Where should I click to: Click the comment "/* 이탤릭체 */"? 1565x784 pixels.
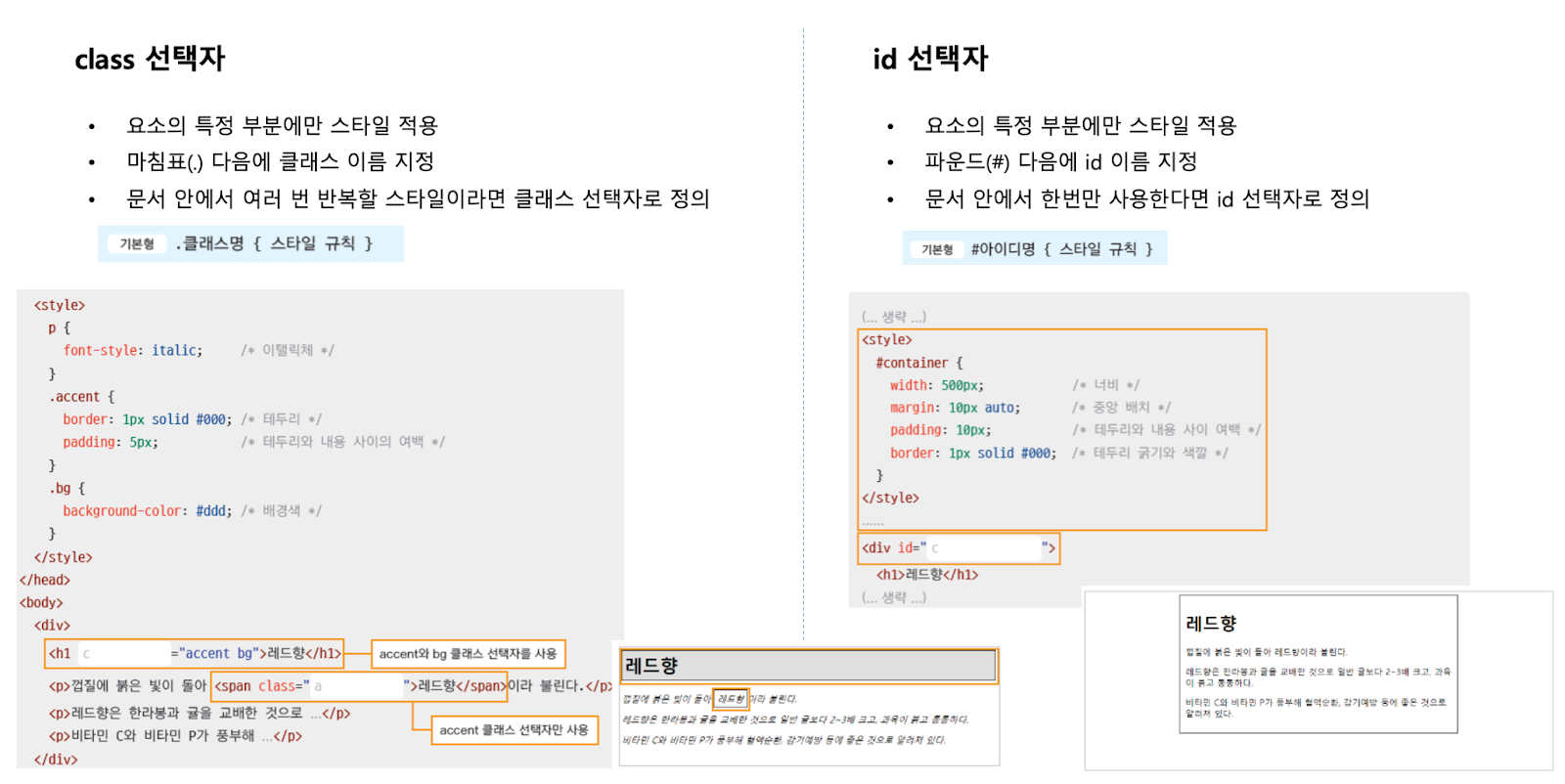288,350
